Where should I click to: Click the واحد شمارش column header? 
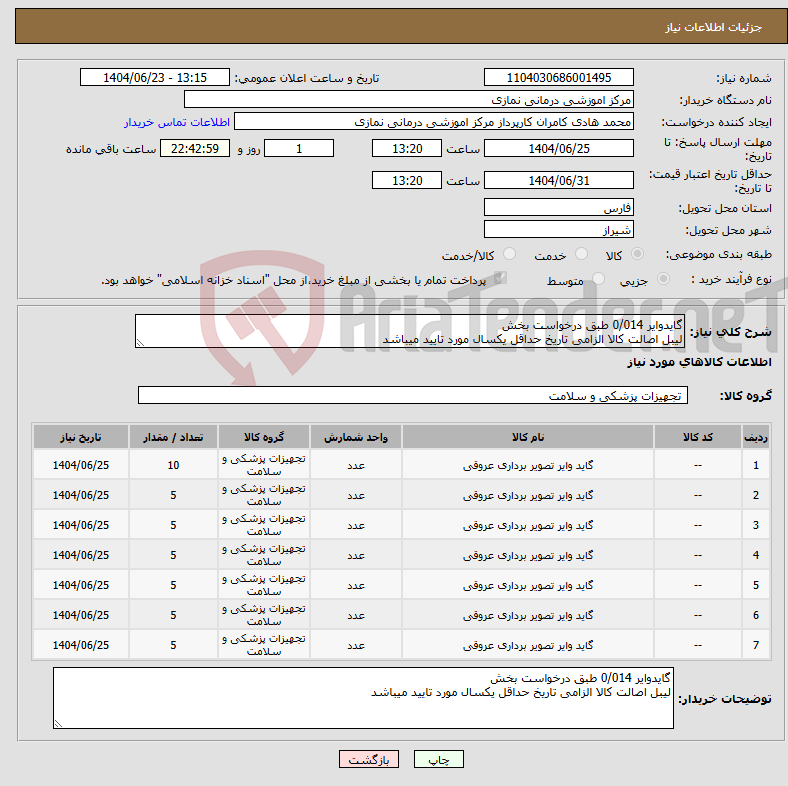click(x=356, y=437)
